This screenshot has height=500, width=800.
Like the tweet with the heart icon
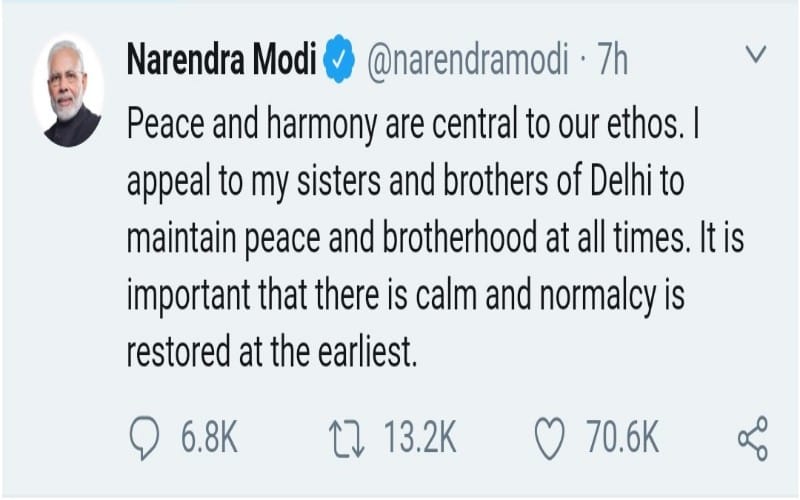point(548,436)
